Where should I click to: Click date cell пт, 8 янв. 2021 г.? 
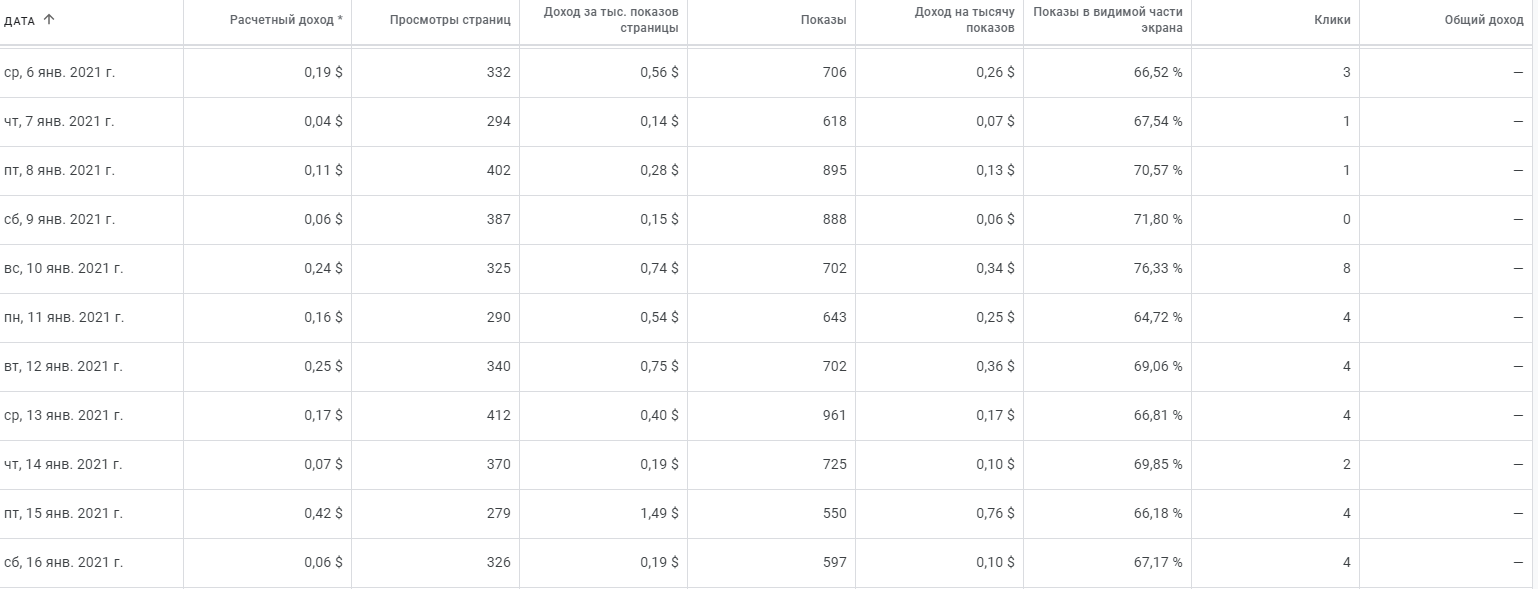point(60,170)
